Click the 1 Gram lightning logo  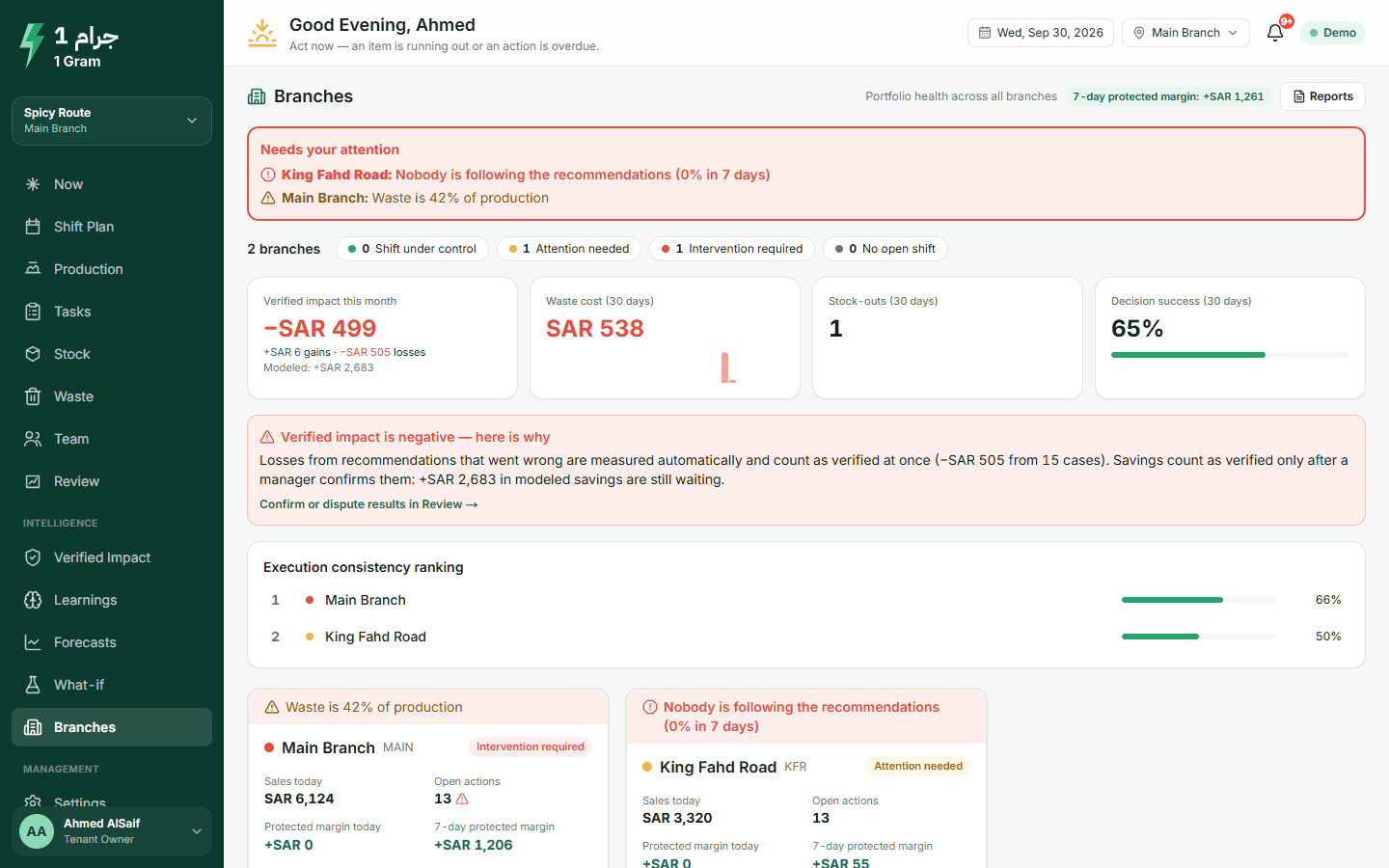coord(32,45)
